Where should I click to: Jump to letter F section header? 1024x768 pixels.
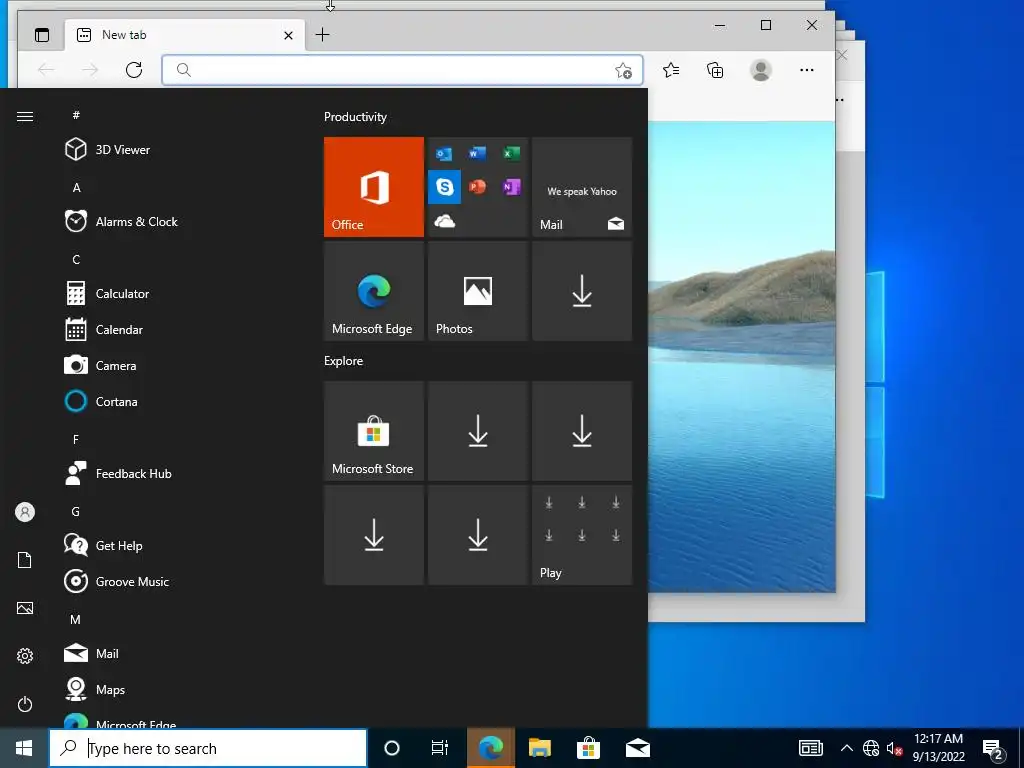(x=76, y=440)
